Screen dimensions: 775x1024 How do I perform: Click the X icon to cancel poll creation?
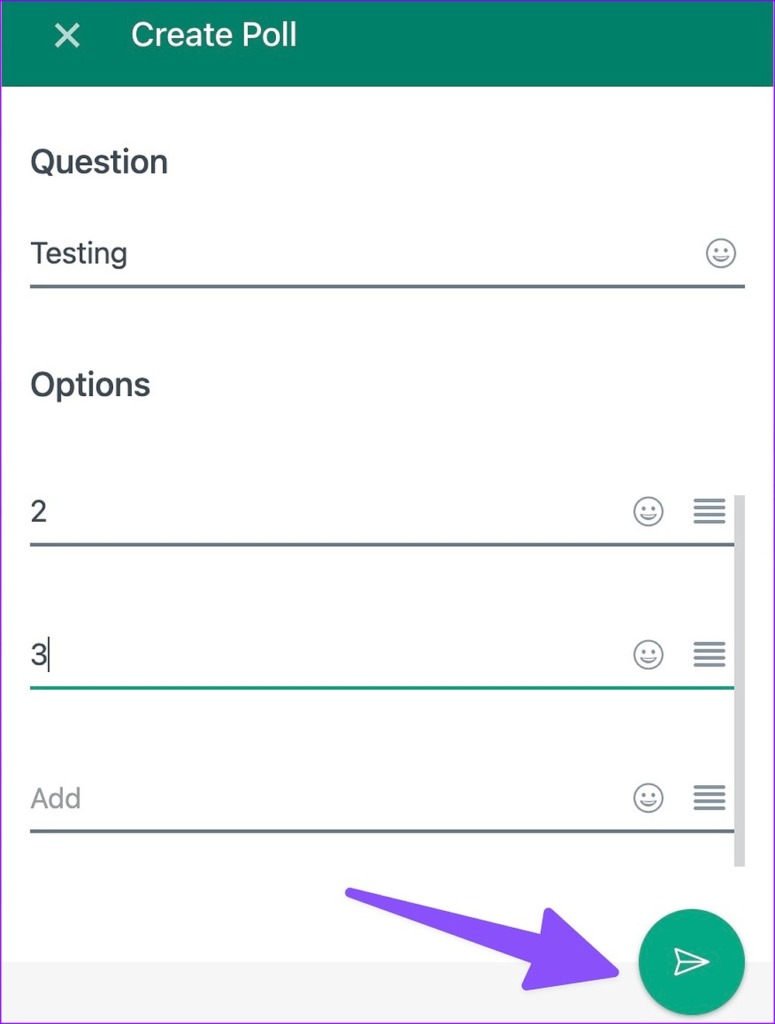66,36
